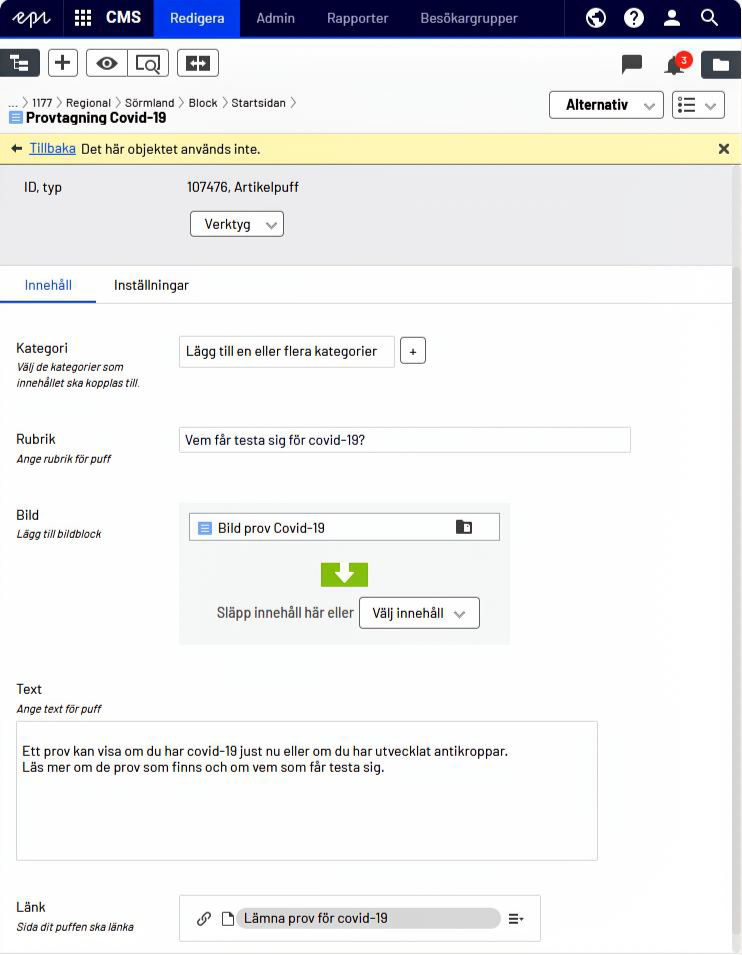Open the user profile icon
742x955 pixels.
[672, 18]
